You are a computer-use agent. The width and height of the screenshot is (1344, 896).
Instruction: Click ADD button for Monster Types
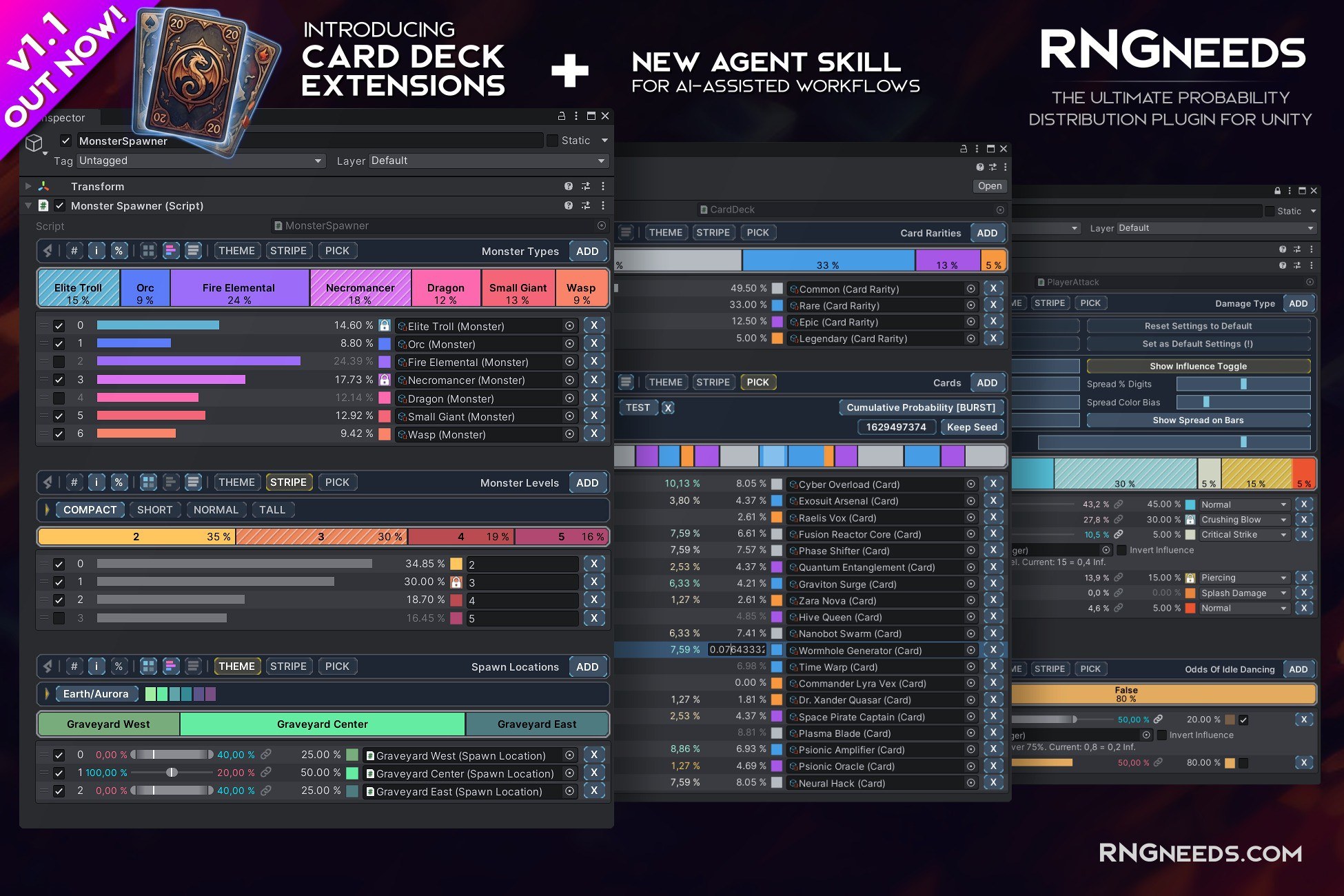click(587, 251)
